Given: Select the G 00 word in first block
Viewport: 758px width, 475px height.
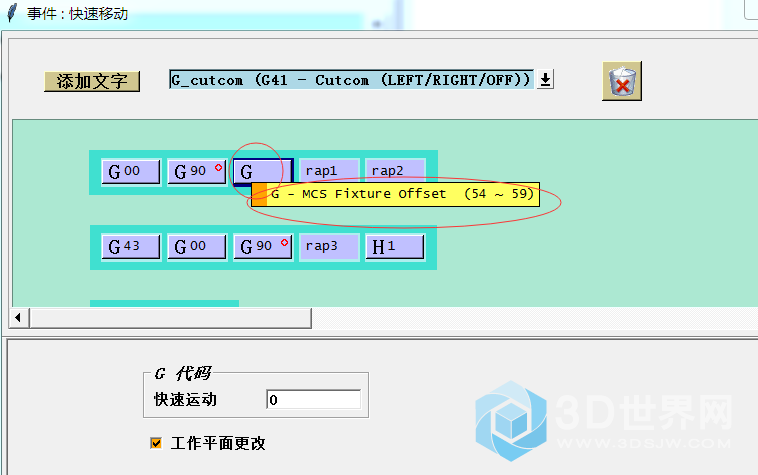Looking at the screenshot, I should click(131, 172).
